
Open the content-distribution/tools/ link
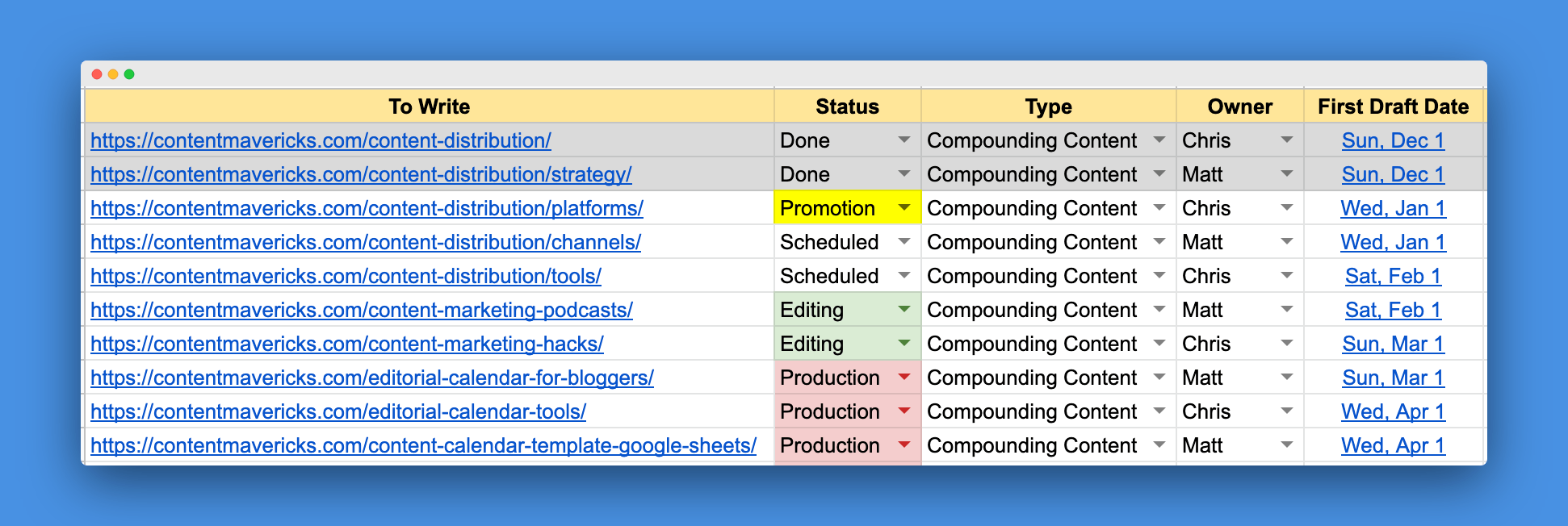[x=346, y=276]
